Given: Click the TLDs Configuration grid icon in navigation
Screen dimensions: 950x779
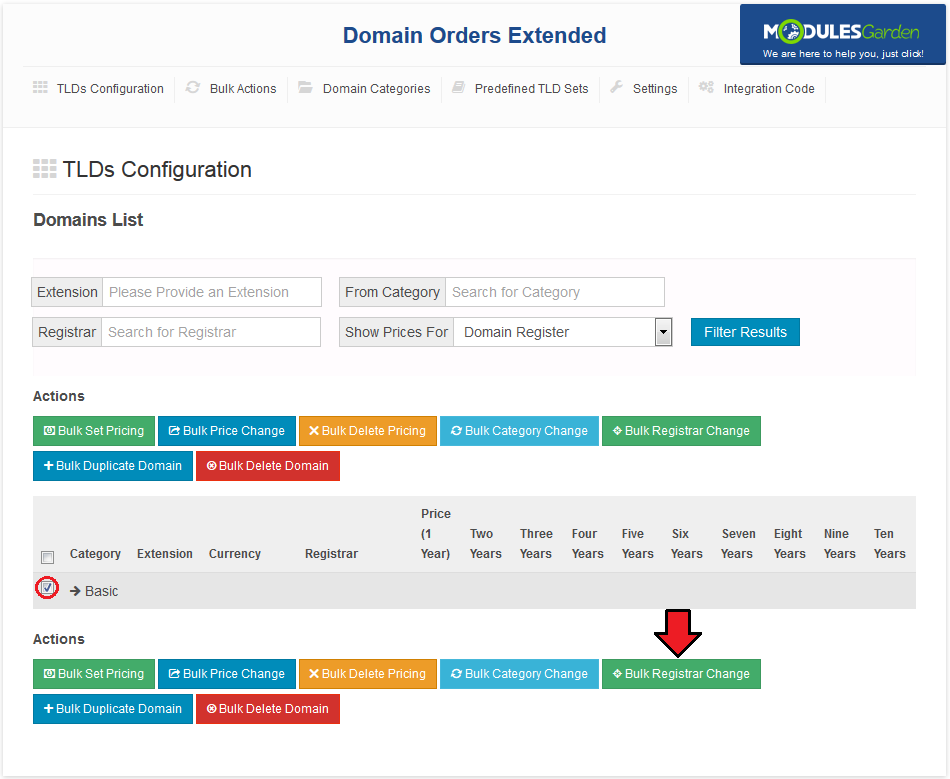Looking at the screenshot, I should click(40, 87).
